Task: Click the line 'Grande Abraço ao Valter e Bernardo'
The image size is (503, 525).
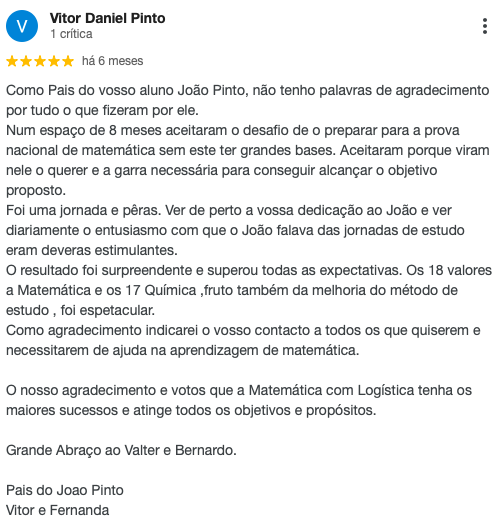Action: [x=121, y=450]
